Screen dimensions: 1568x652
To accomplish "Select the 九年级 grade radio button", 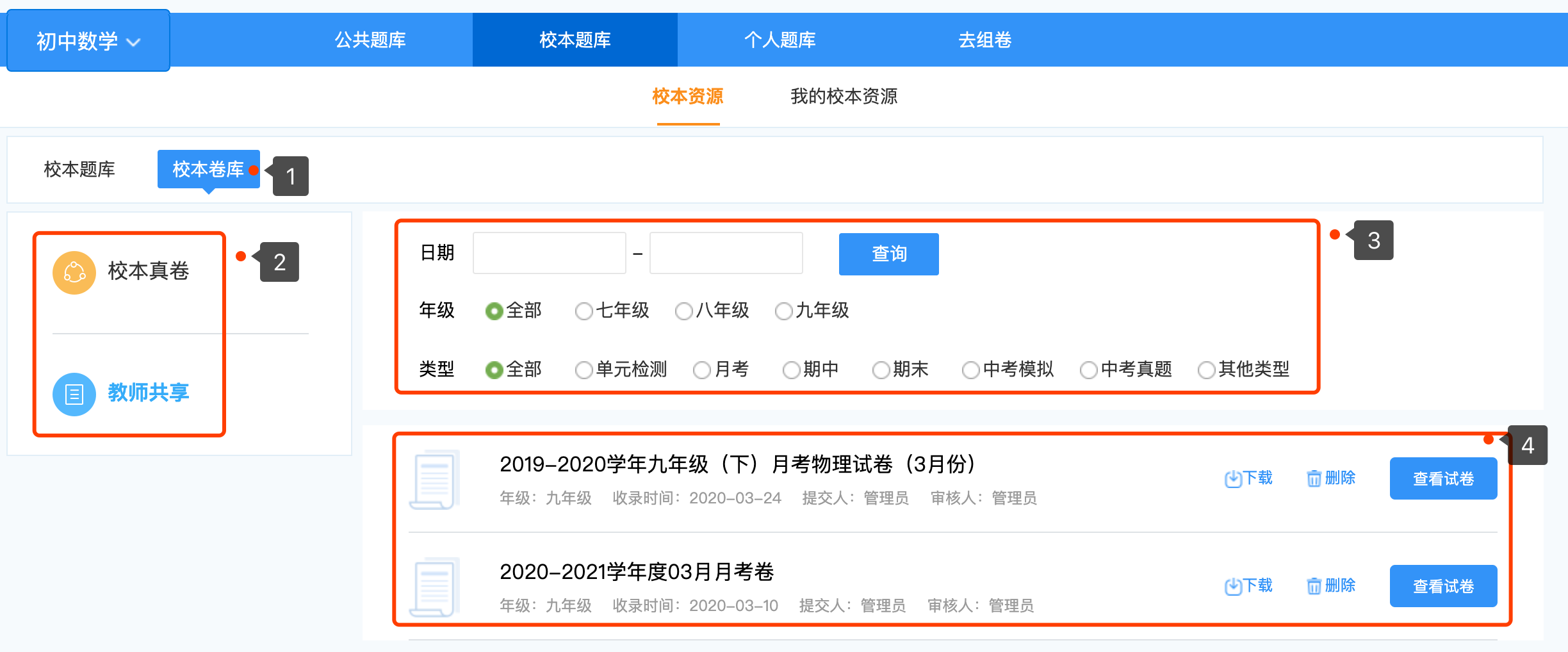I will click(x=783, y=311).
